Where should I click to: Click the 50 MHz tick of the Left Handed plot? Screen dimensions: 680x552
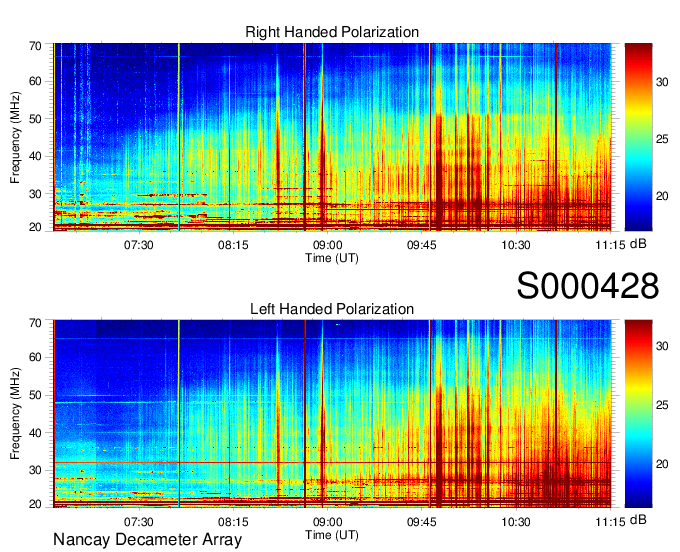coord(35,395)
